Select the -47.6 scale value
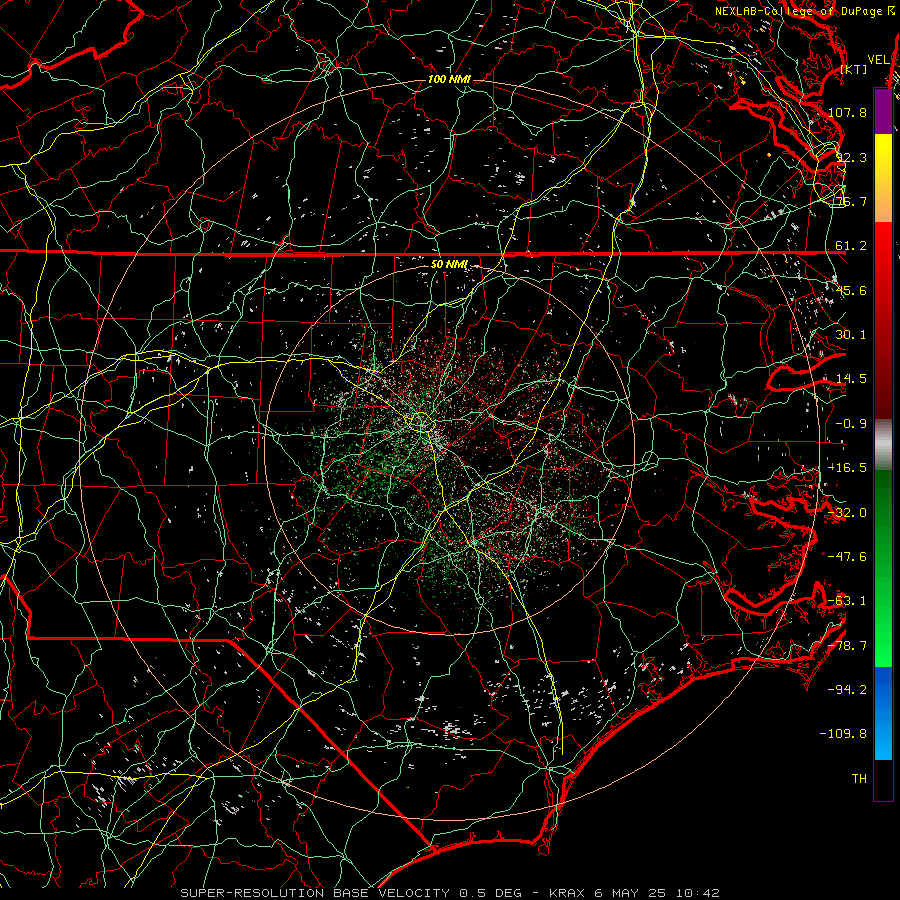900x900 pixels. tap(848, 557)
